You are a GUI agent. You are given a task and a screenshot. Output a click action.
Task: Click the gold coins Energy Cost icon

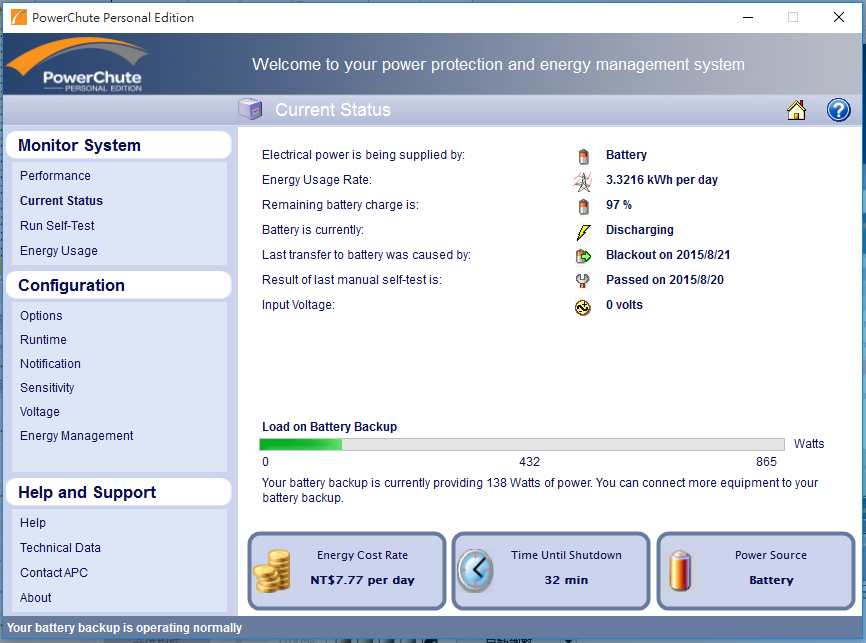(272, 571)
